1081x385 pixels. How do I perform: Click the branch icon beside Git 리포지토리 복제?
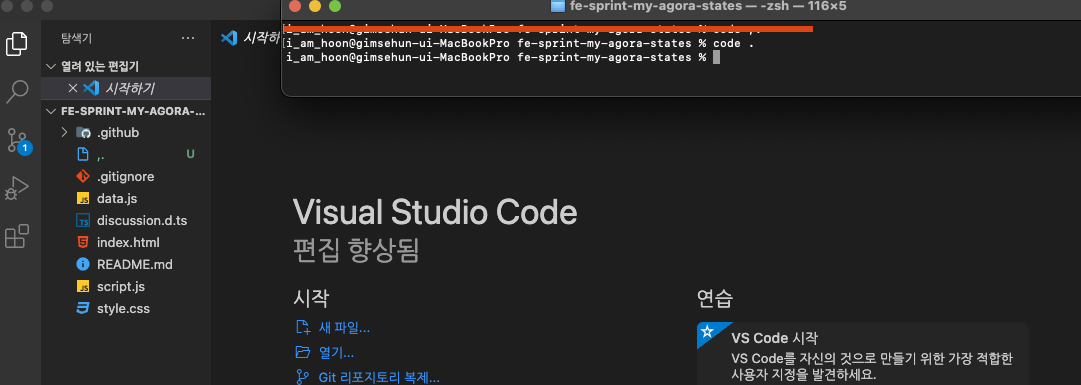pyautogui.click(x=303, y=377)
